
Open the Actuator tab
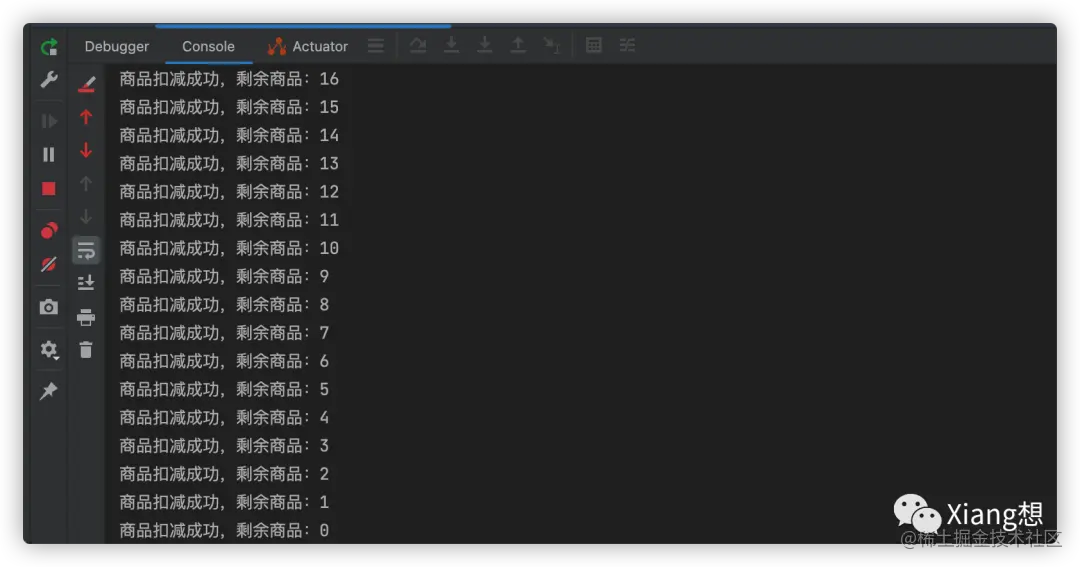(x=308, y=46)
